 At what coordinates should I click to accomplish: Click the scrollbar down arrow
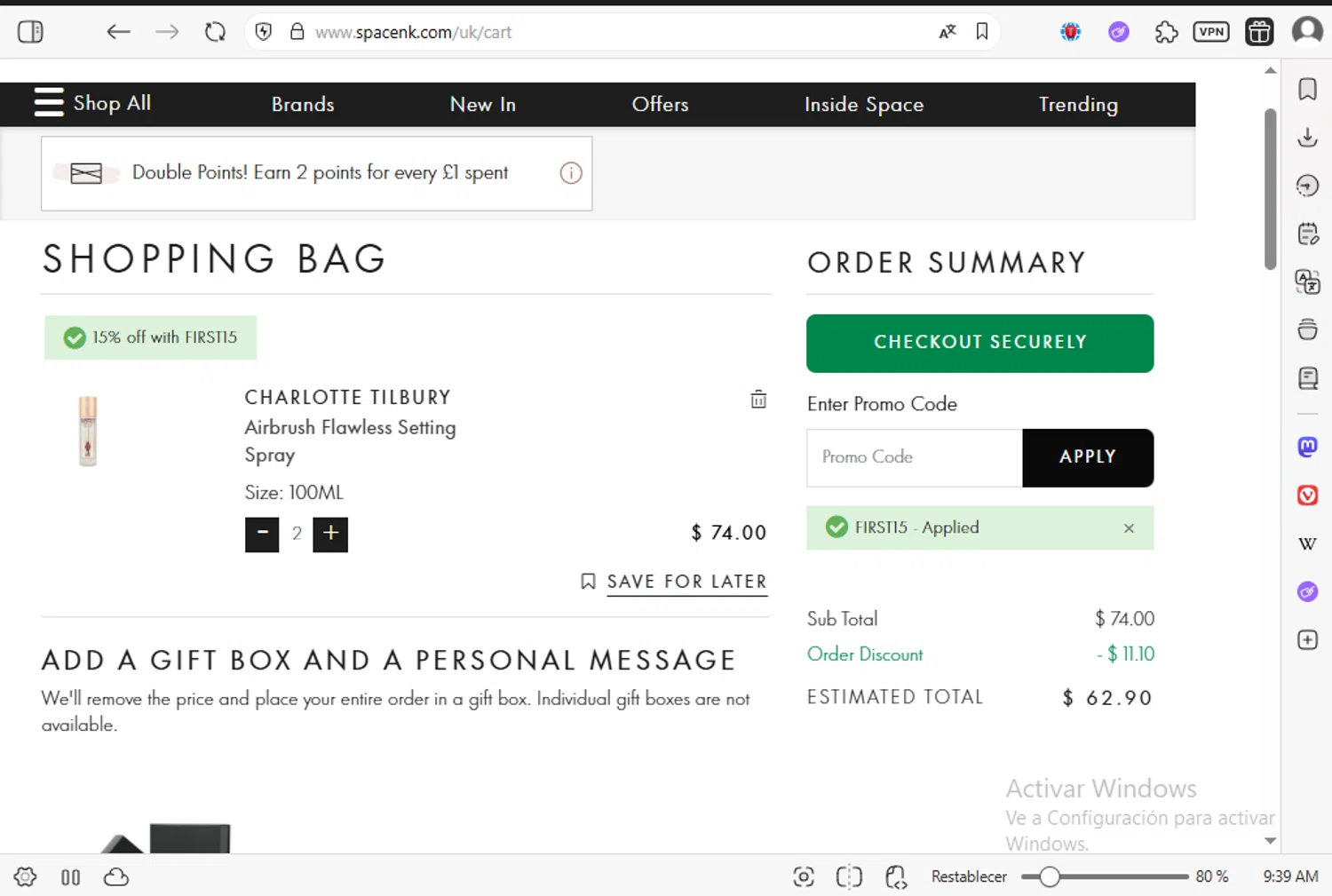tap(1271, 840)
